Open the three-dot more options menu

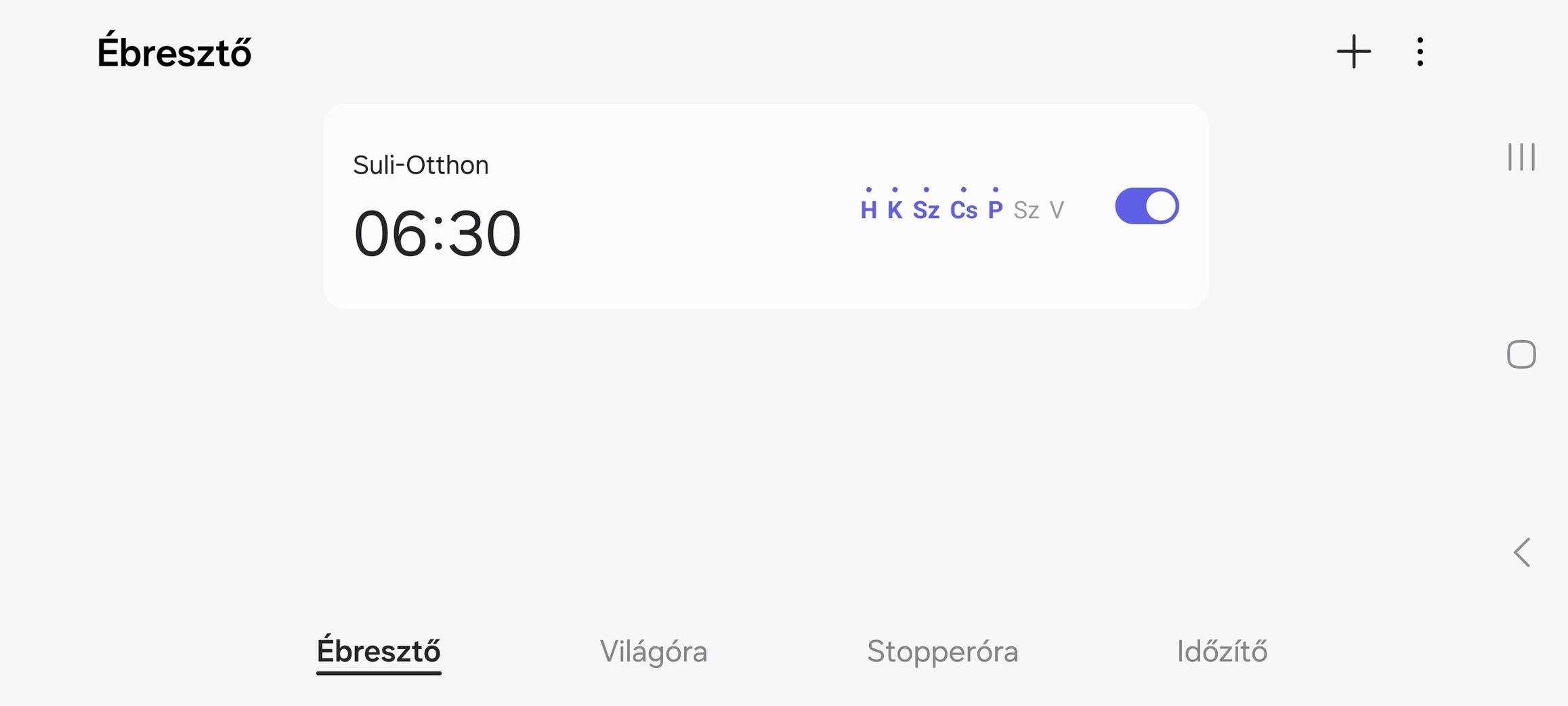(1420, 51)
